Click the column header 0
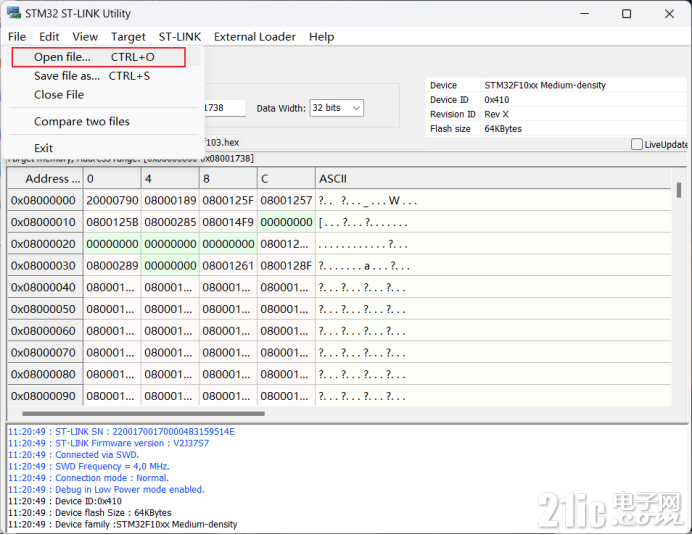 click(112, 179)
